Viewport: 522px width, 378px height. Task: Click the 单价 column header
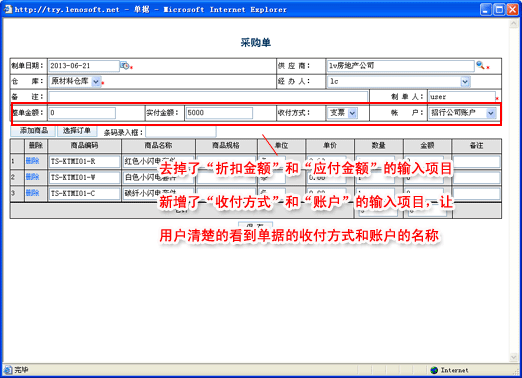click(x=330, y=146)
